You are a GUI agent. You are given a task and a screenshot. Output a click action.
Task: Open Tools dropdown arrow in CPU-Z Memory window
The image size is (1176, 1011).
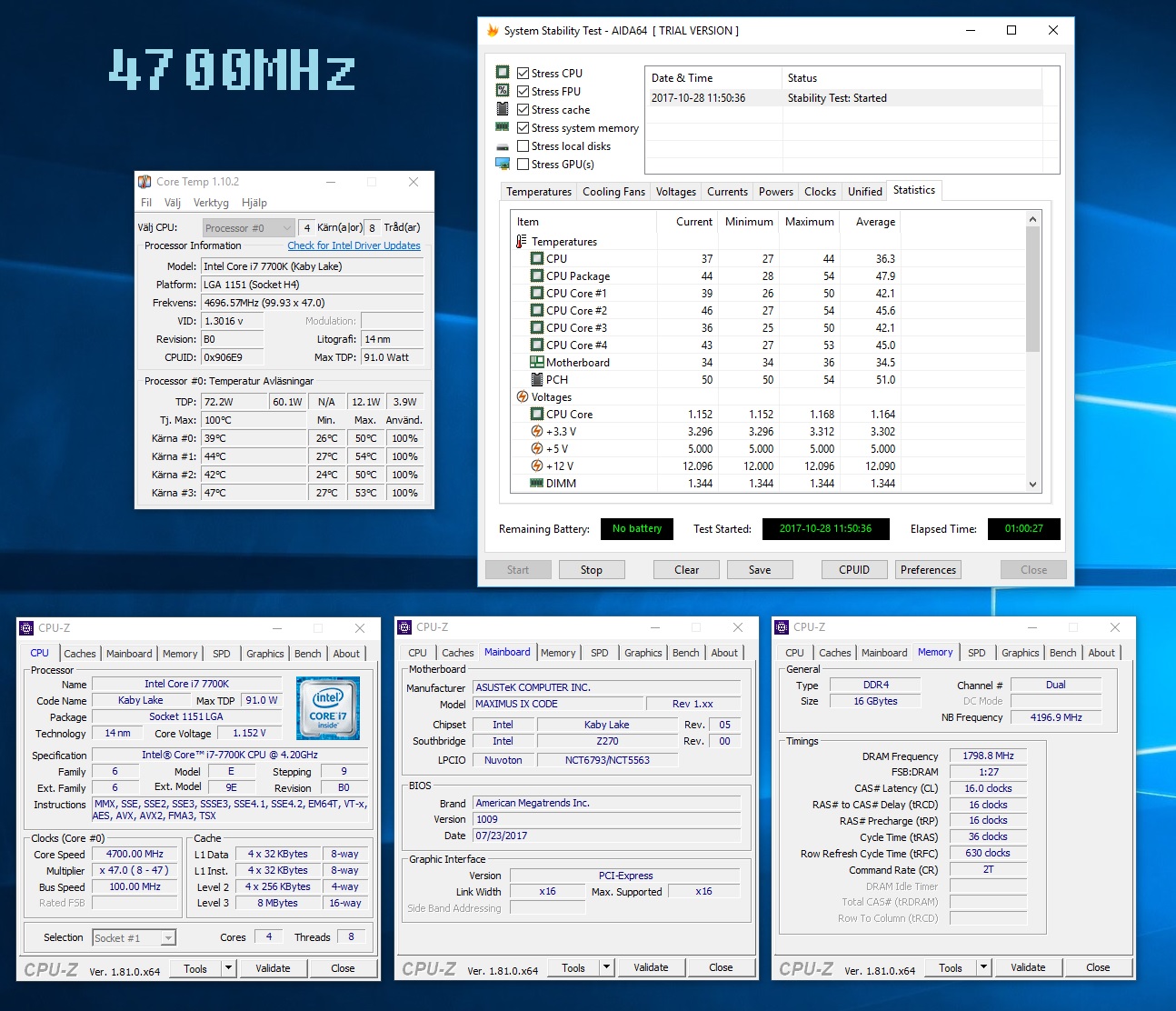(x=984, y=967)
